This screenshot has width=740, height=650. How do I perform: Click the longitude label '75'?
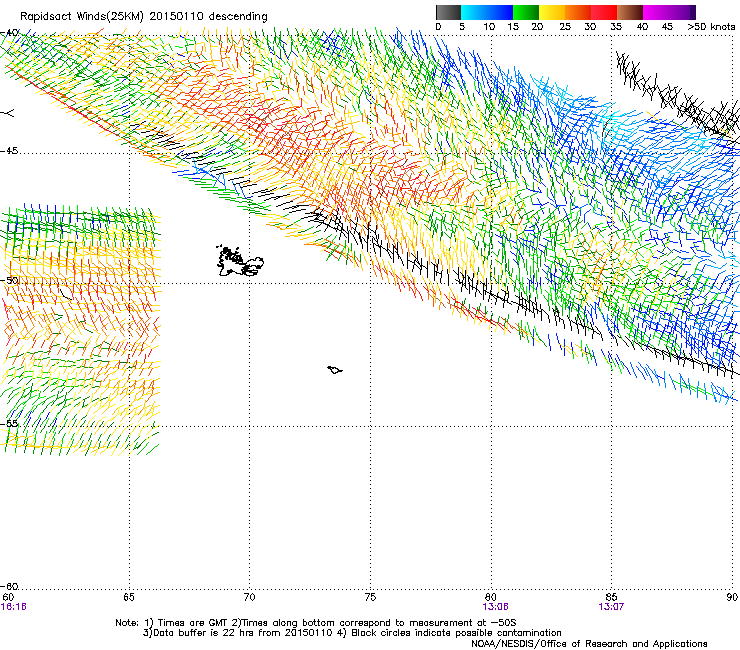coord(370,597)
